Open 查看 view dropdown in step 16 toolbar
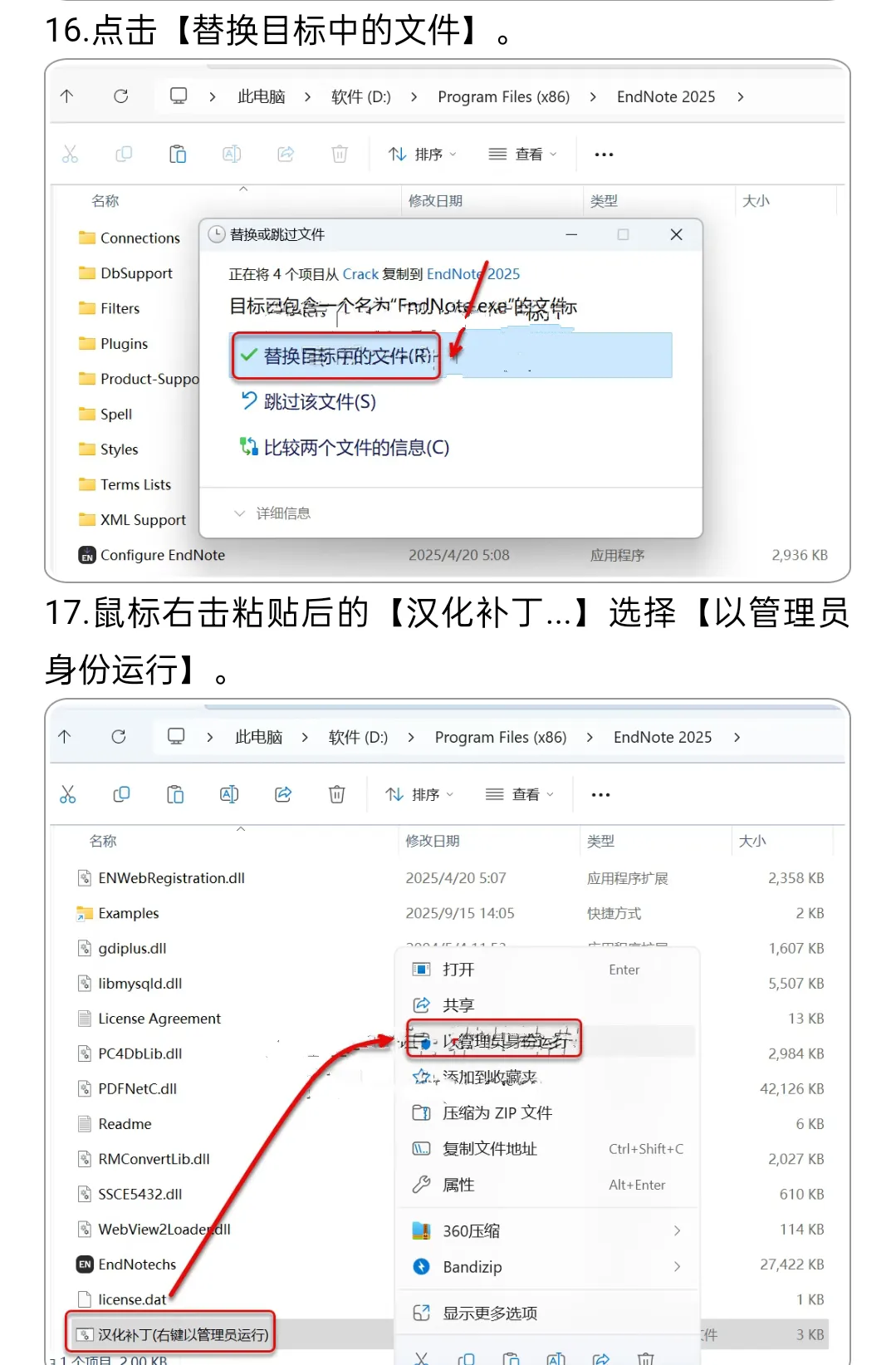Image resolution: width=896 pixels, height=1365 pixels. [x=523, y=155]
